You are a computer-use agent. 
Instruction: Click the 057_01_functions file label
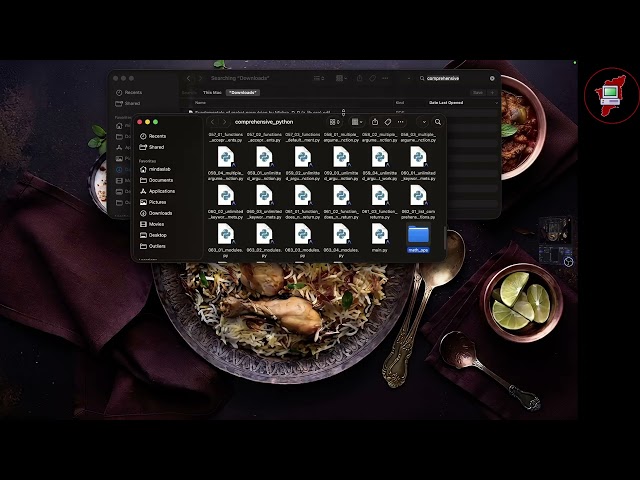(226, 137)
